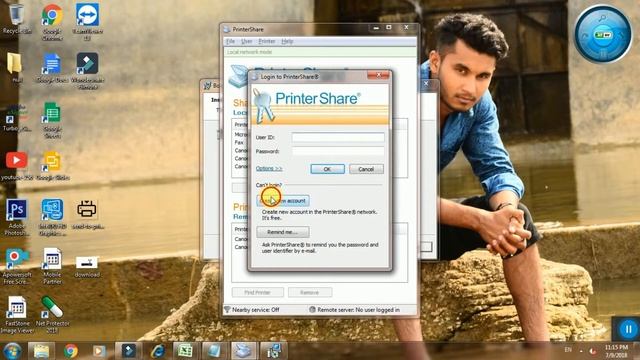The width and height of the screenshot is (640, 360).
Task: Click the screen recorder pause button
Action: tap(628, 329)
